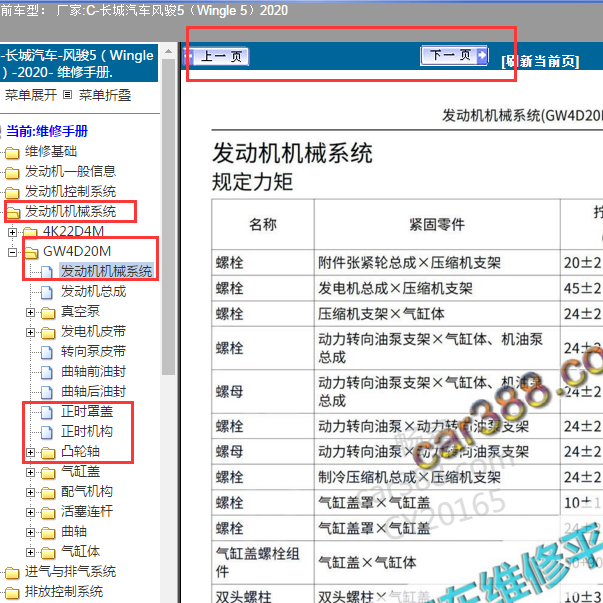Click the small icon between 菜单展开 and 菜单折叠
Screen dimensions: 603x603
[67, 95]
